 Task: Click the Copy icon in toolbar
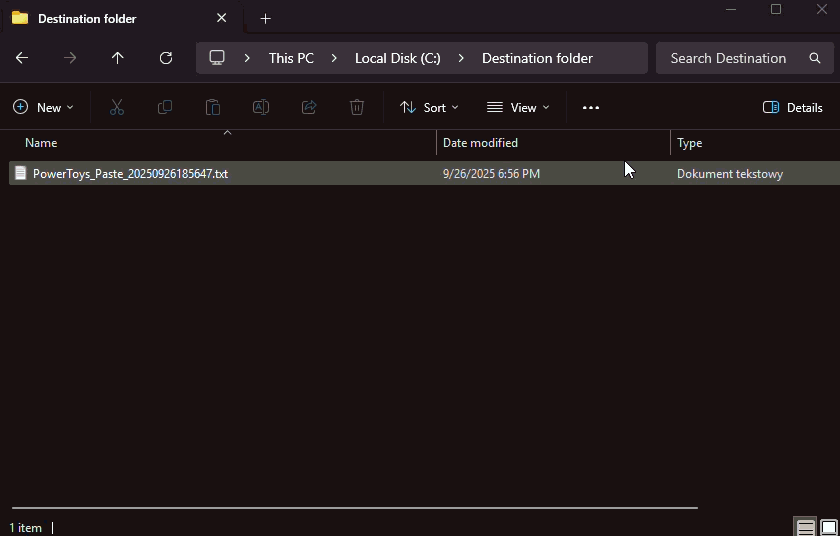(165, 107)
